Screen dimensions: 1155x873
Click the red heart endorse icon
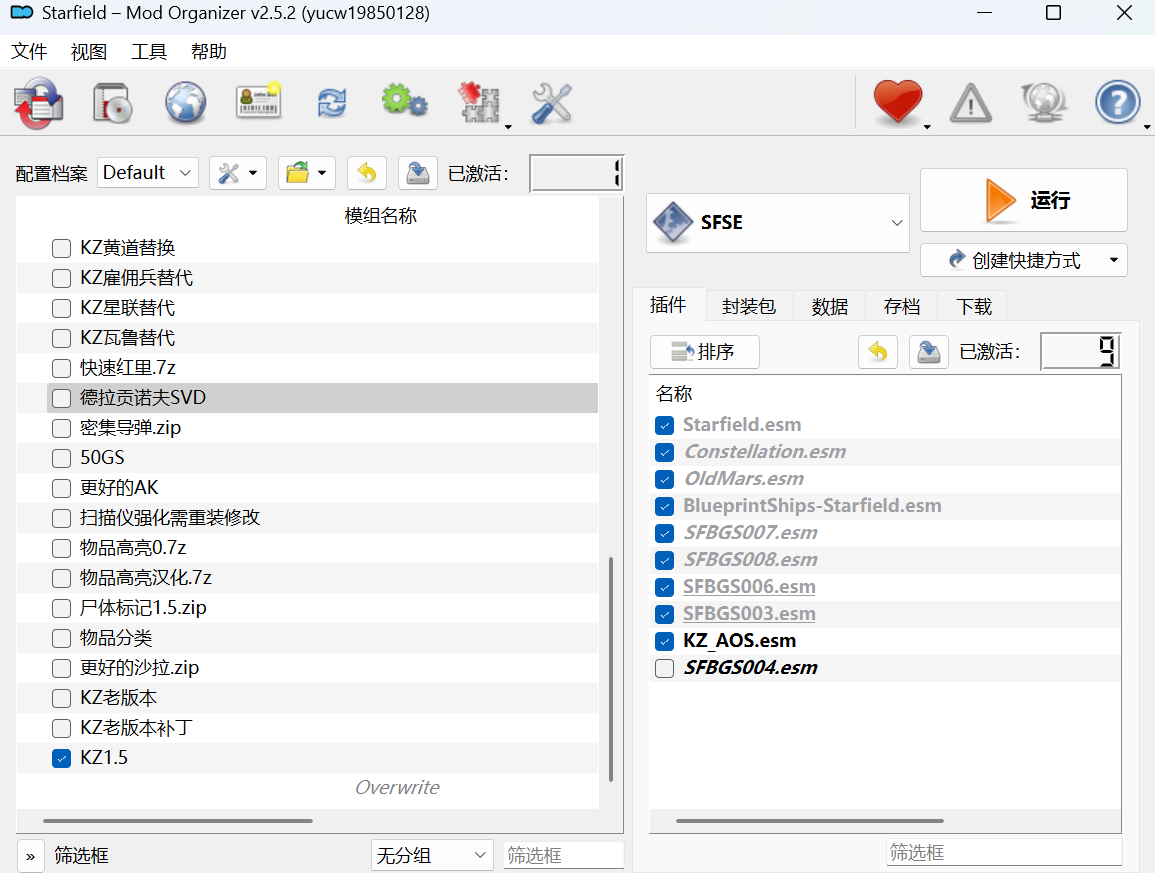tap(897, 102)
